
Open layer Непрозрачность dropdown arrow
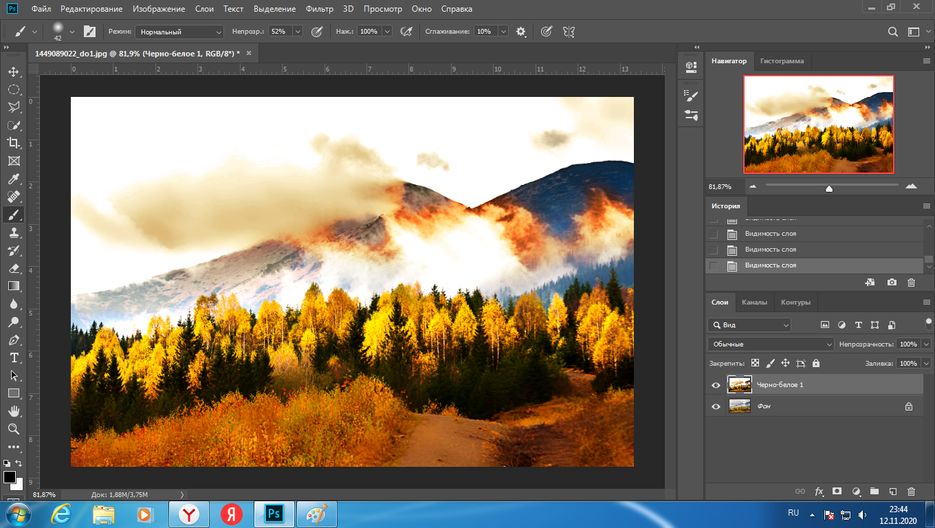click(926, 344)
